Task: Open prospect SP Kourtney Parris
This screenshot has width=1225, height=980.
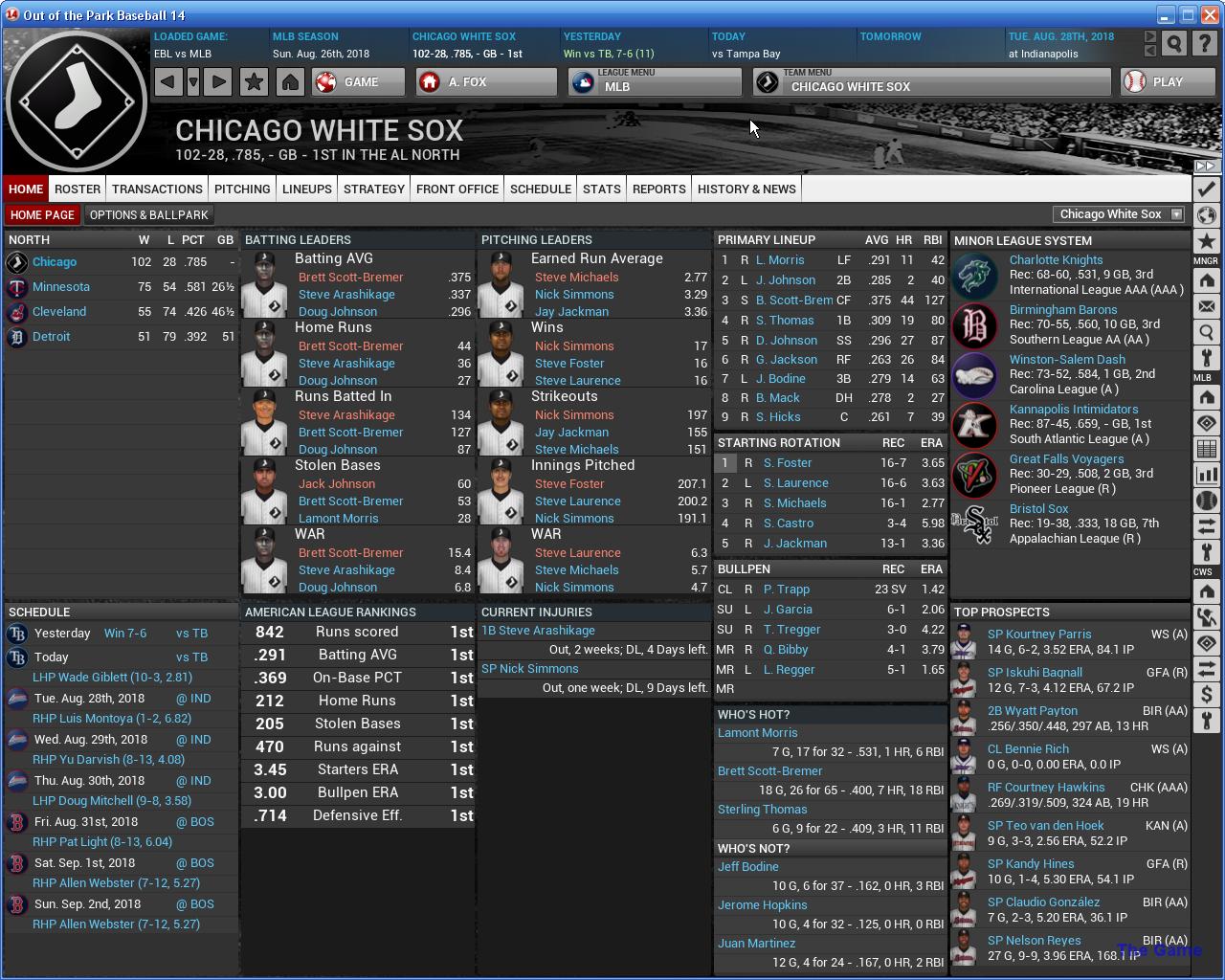Action: tap(1039, 635)
